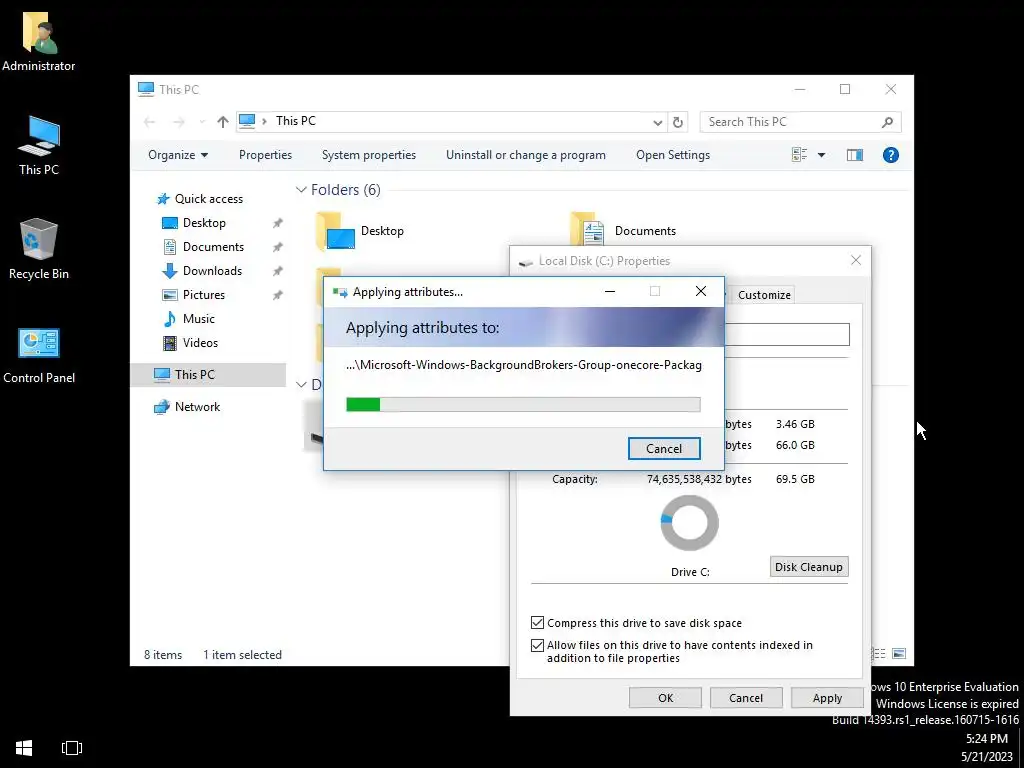Image resolution: width=1024 pixels, height=768 pixels.
Task: Click Disk Cleanup button
Action: pos(808,567)
